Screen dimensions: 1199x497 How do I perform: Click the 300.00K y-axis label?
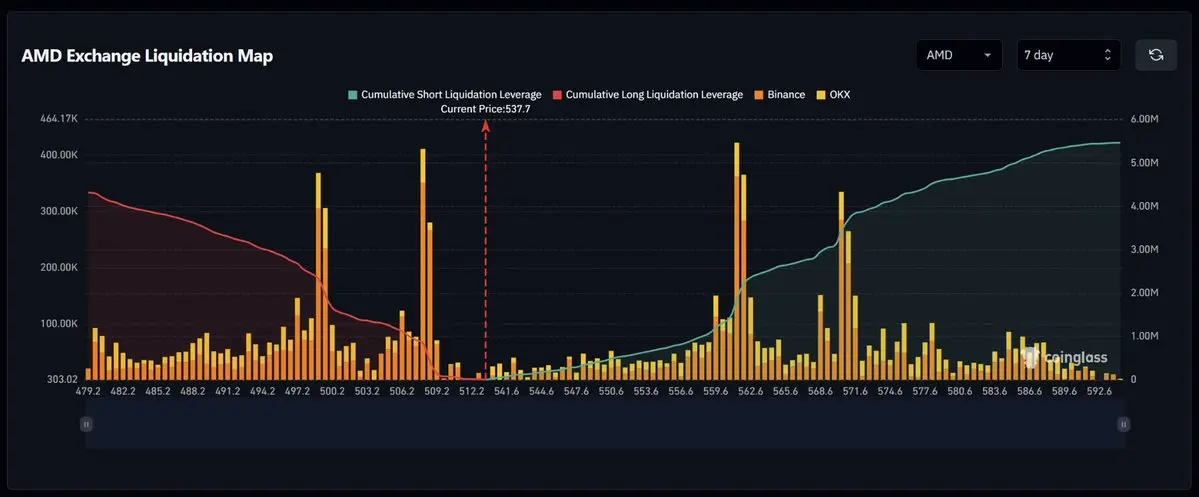tap(59, 211)
